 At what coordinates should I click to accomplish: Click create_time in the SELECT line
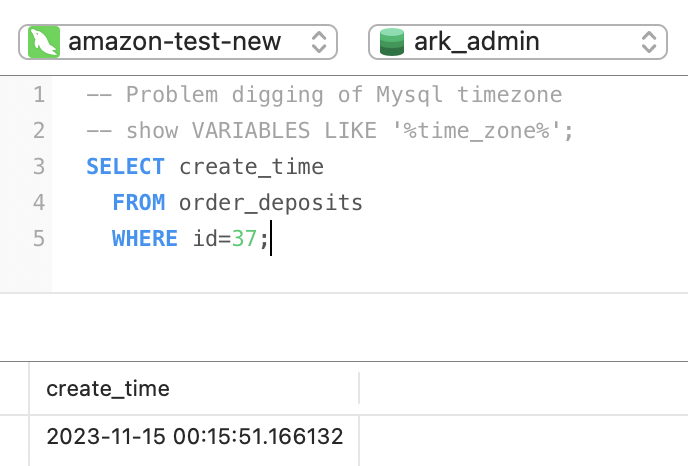[251, 167]
